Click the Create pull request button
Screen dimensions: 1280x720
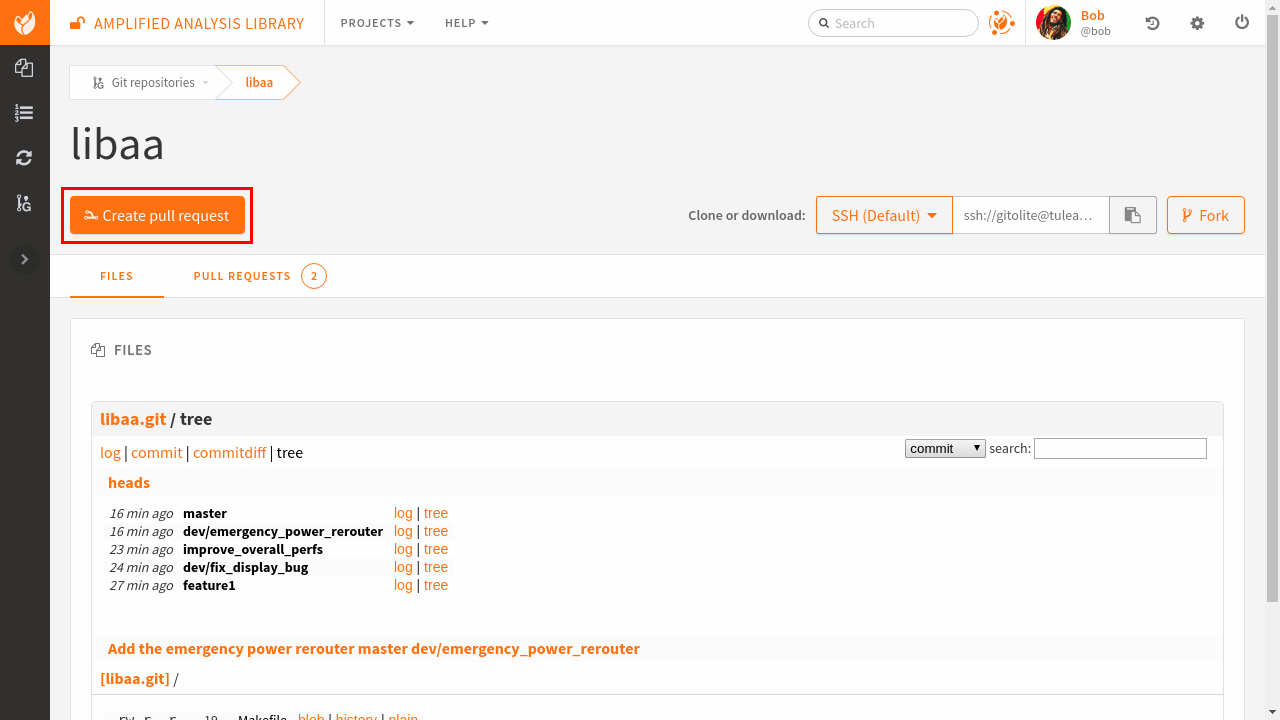[x=156, y=215]
